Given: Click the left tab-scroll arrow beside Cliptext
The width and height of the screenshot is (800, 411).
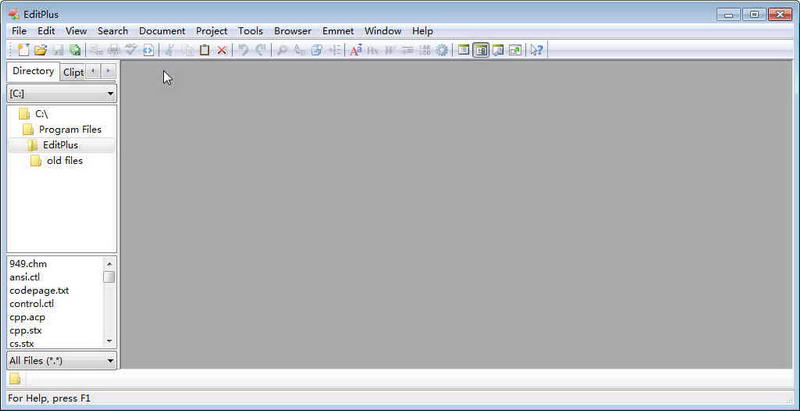Looking at the screenshot, I should coord(92,71).
